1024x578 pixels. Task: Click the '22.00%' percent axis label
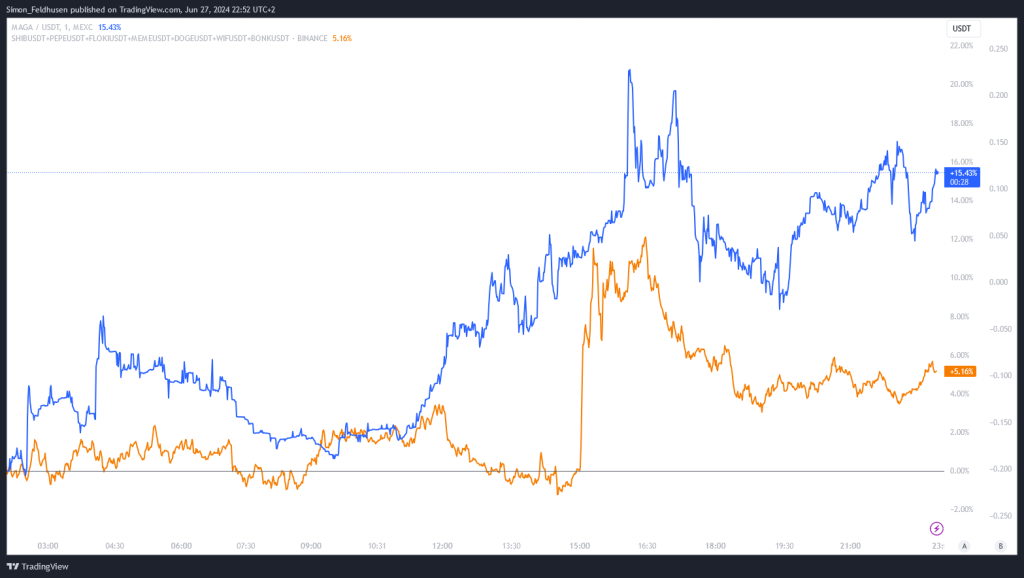click(x=961, y=46)
